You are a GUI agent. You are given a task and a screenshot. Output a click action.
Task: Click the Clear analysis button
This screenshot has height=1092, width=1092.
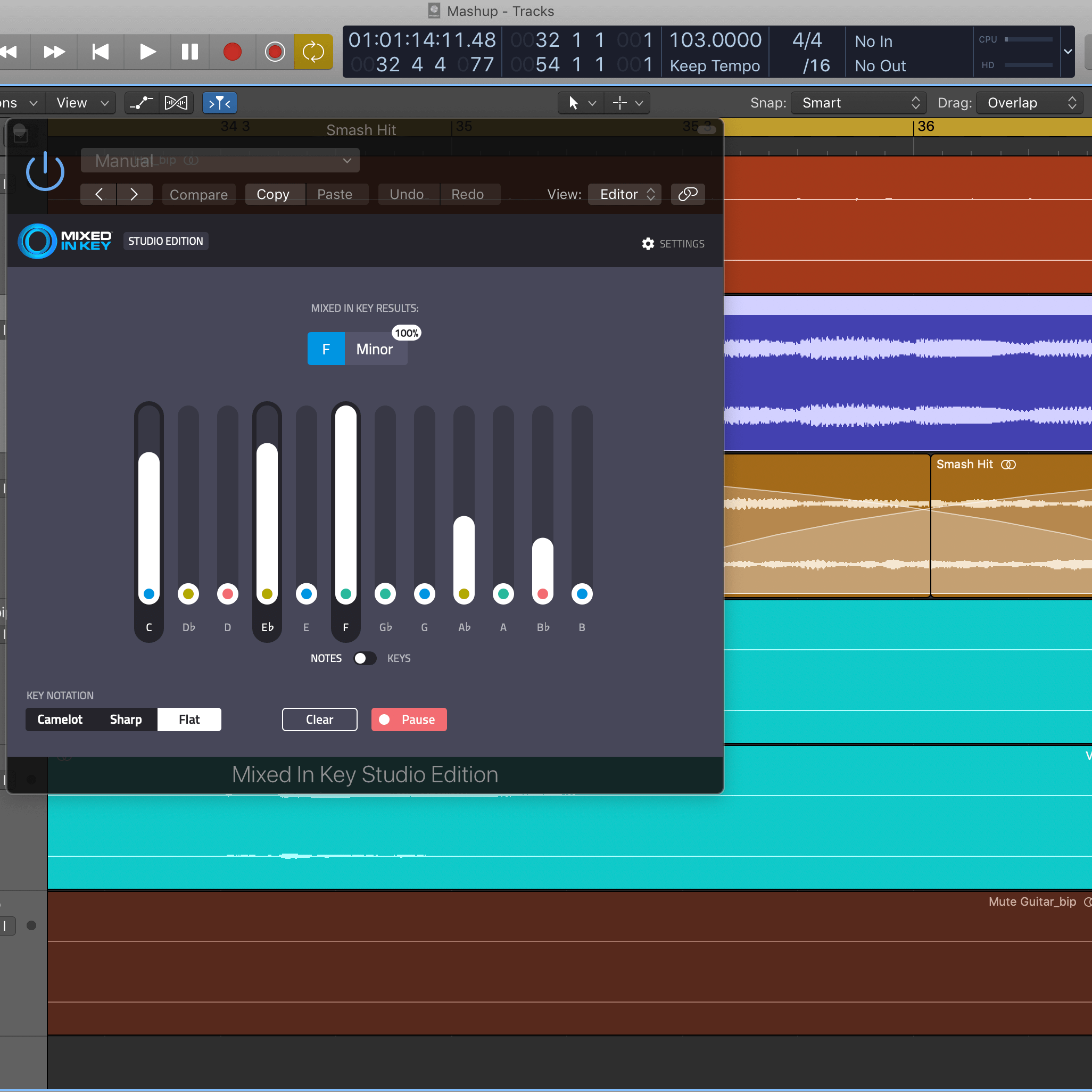click(319, 719)
